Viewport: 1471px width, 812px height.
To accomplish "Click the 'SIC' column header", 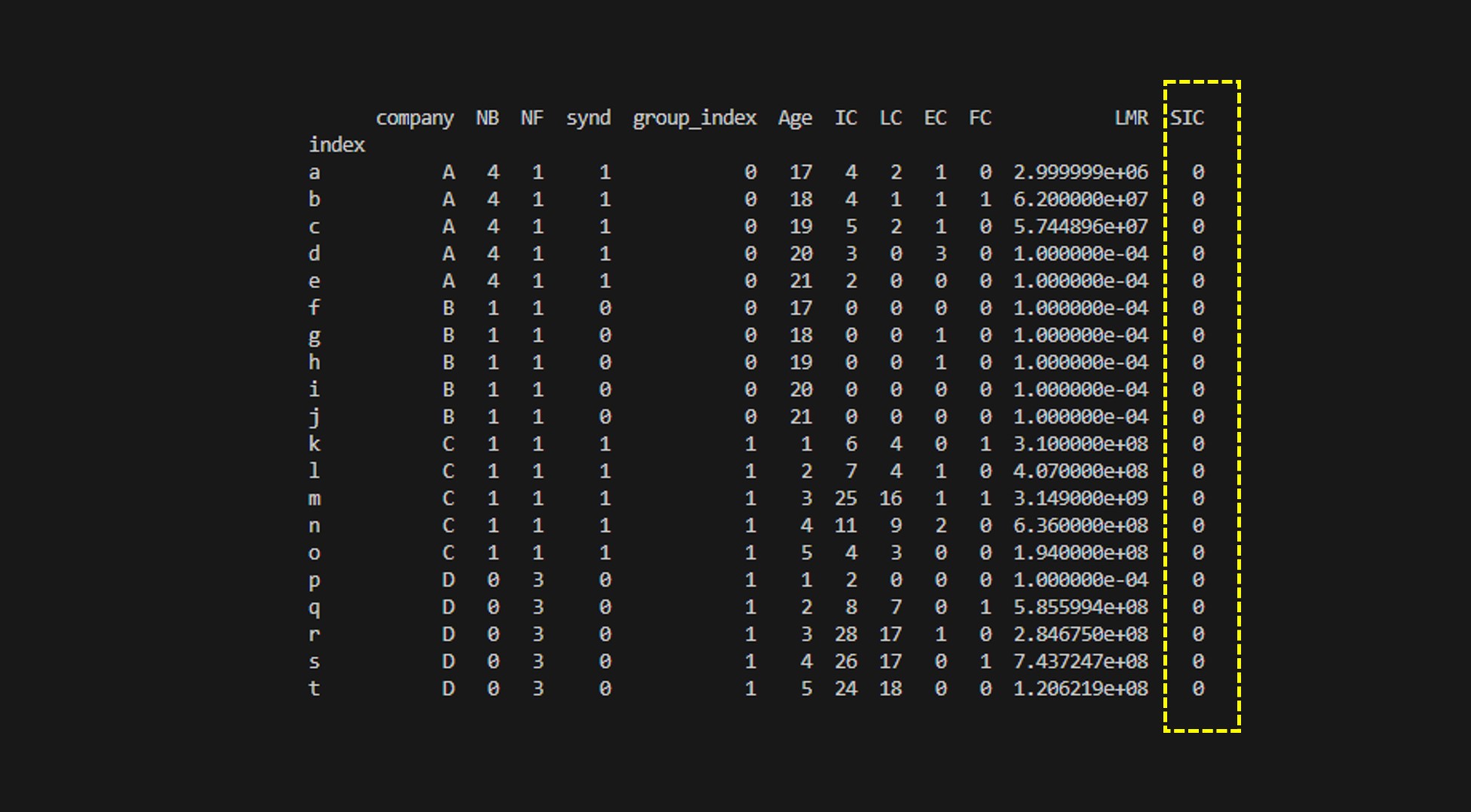I will click(x=1187, y=118).
